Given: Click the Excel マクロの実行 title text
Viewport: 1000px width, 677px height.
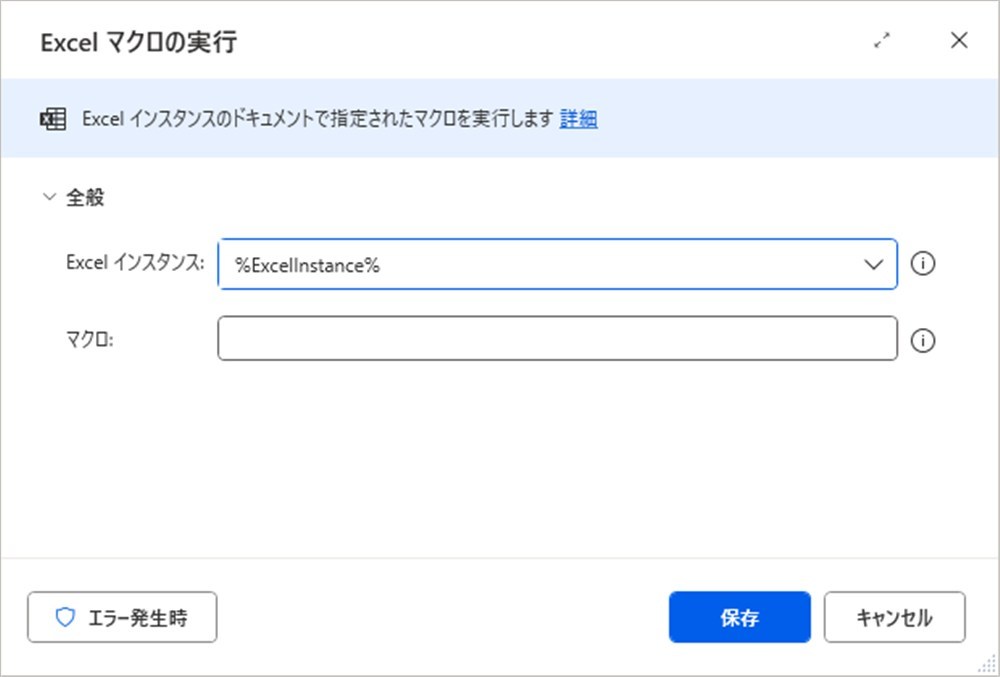Looking at the screenshot, I should coord(138,42).
